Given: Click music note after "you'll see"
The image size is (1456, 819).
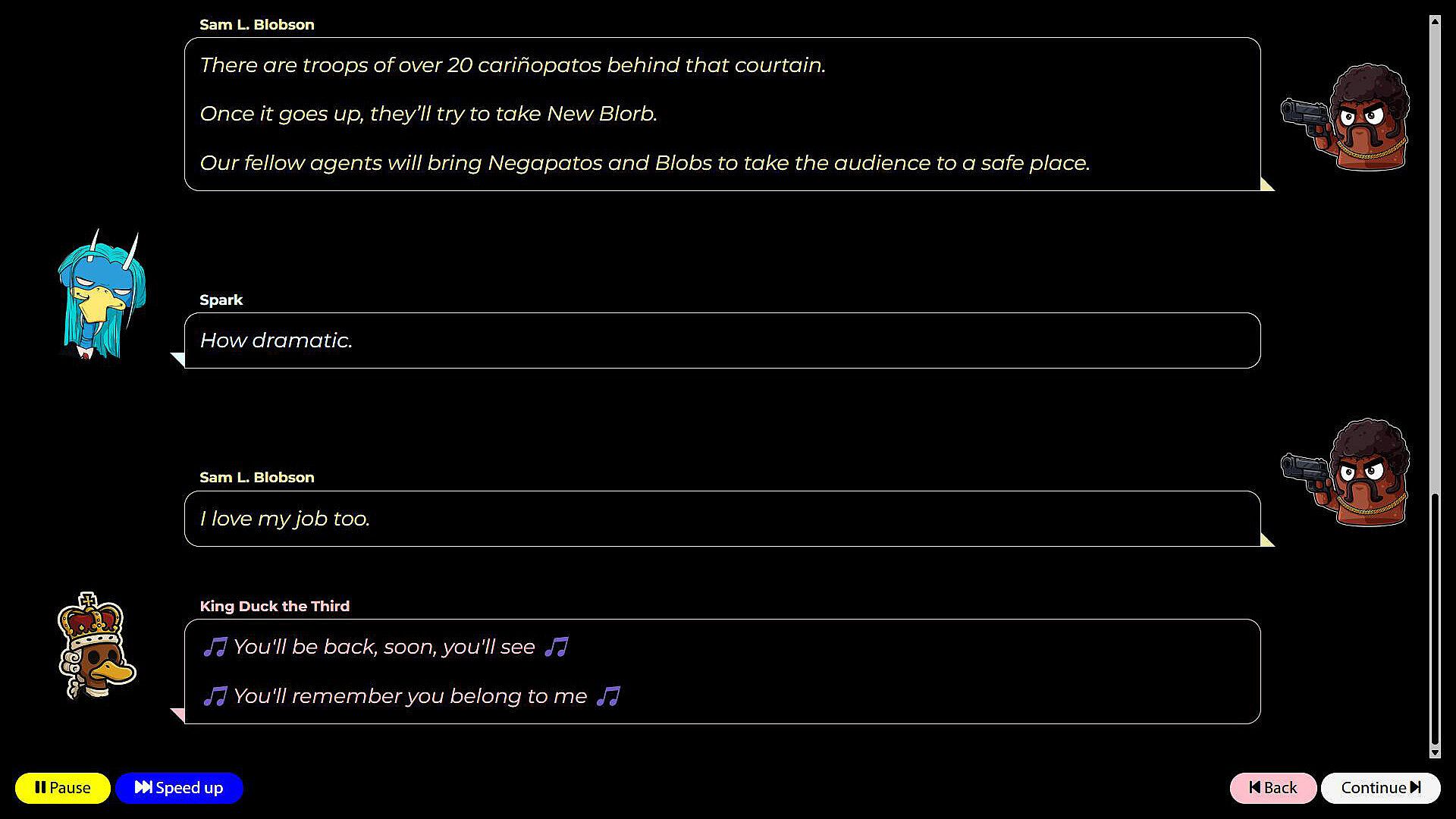Looking at the screenshot, I should [556, 647].
